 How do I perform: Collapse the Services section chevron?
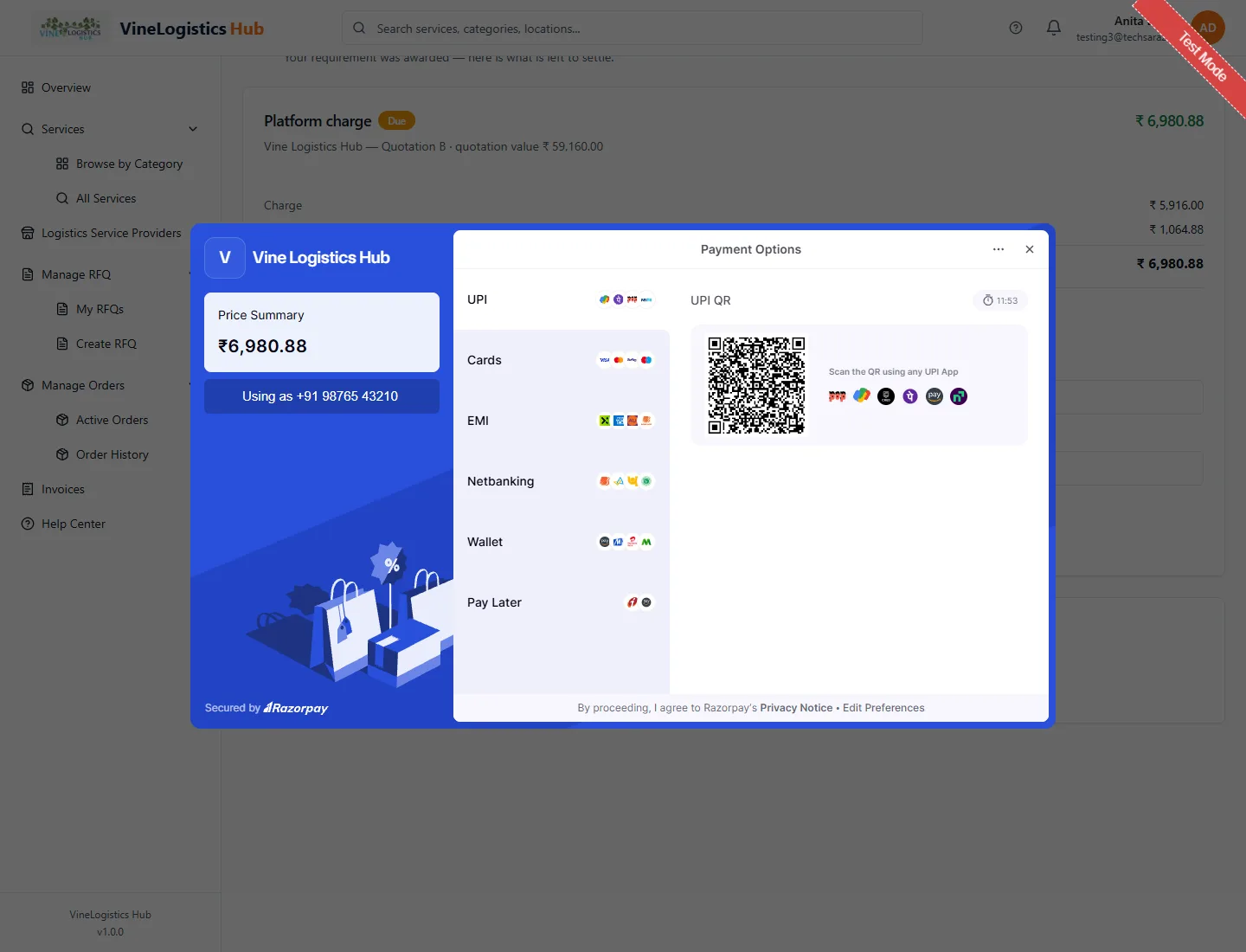click(193, 129)
